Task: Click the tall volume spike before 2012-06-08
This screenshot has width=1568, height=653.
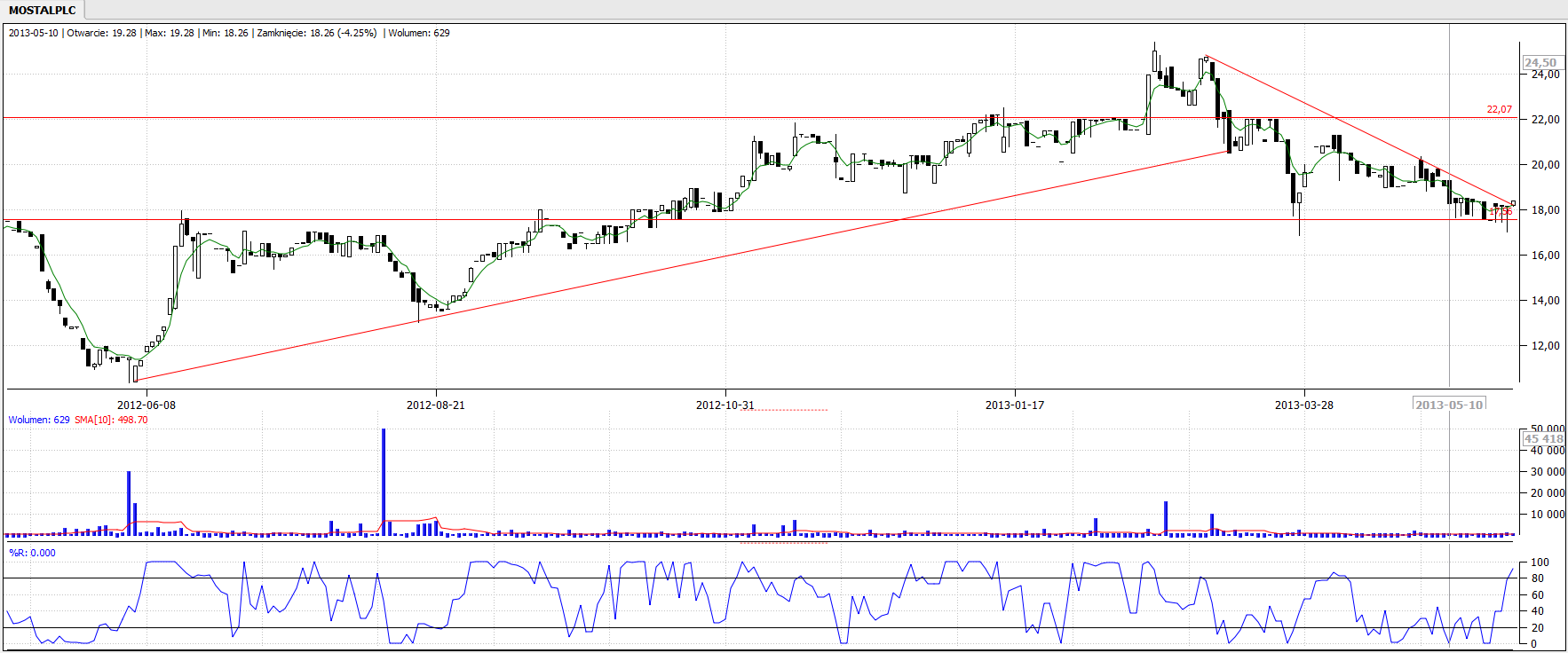Action: pyautogui.click(x=129, y=503)
